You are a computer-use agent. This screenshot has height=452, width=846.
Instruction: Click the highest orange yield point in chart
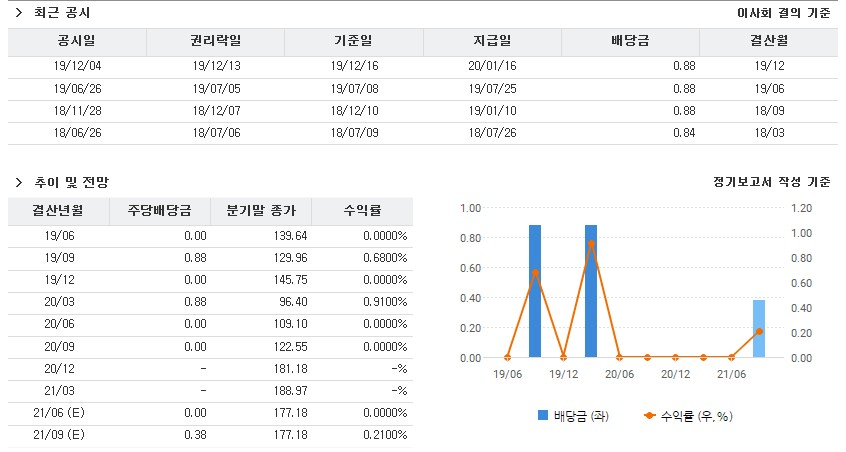click(x=591, y=244)
